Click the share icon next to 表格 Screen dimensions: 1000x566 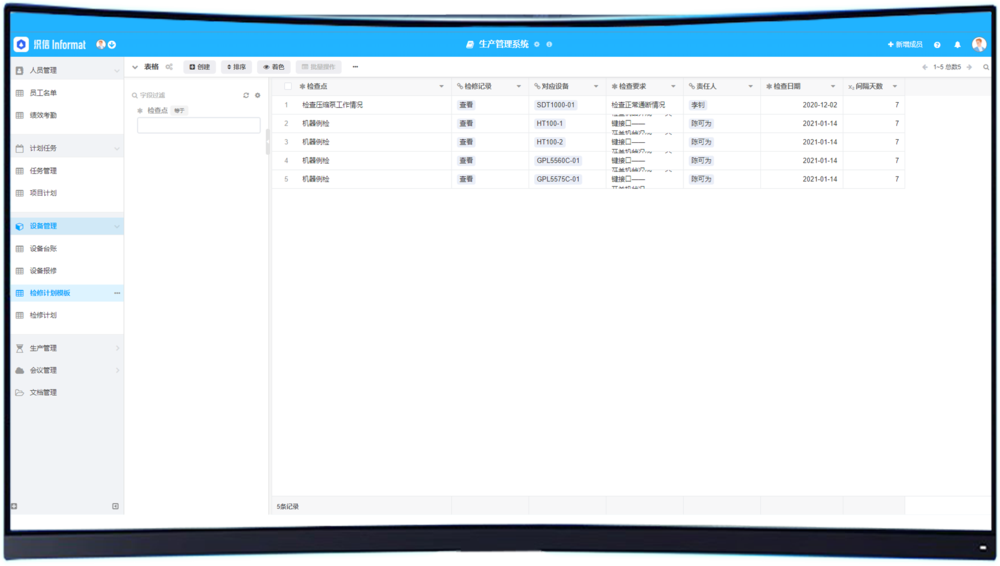coord(169,67)
